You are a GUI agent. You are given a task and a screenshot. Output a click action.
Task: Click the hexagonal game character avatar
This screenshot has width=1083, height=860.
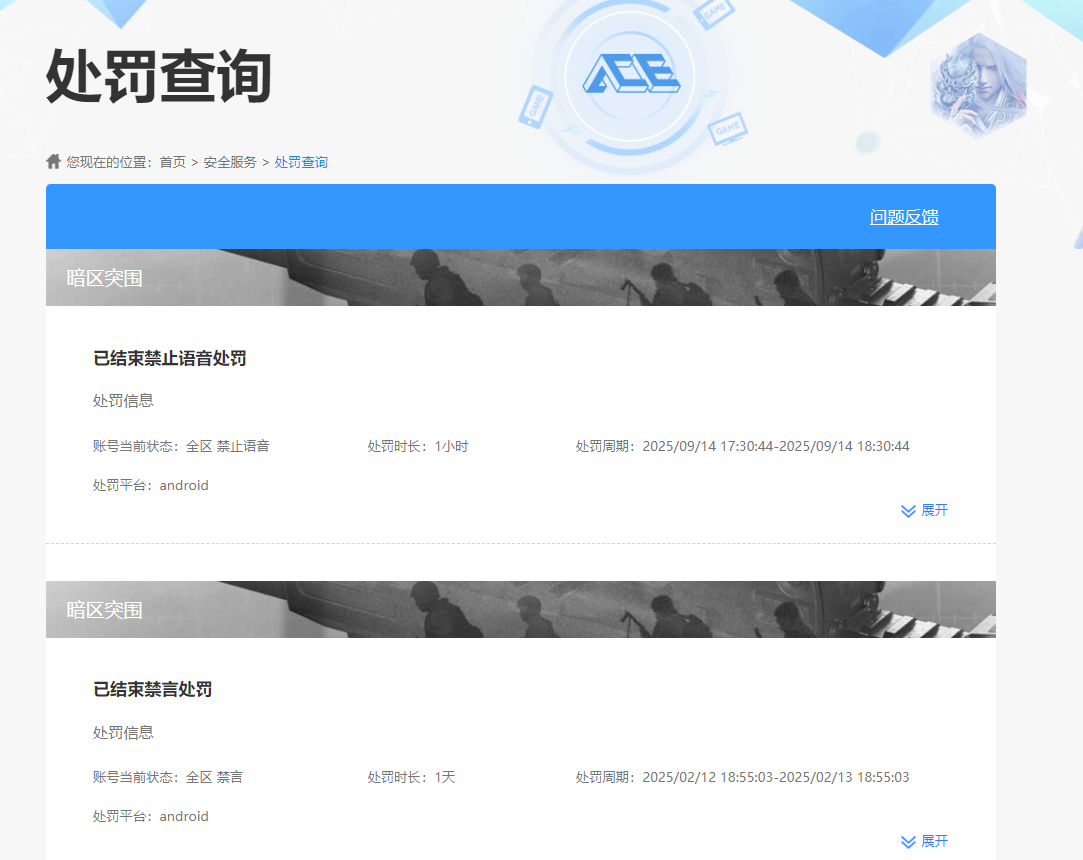tap(978, 85)
